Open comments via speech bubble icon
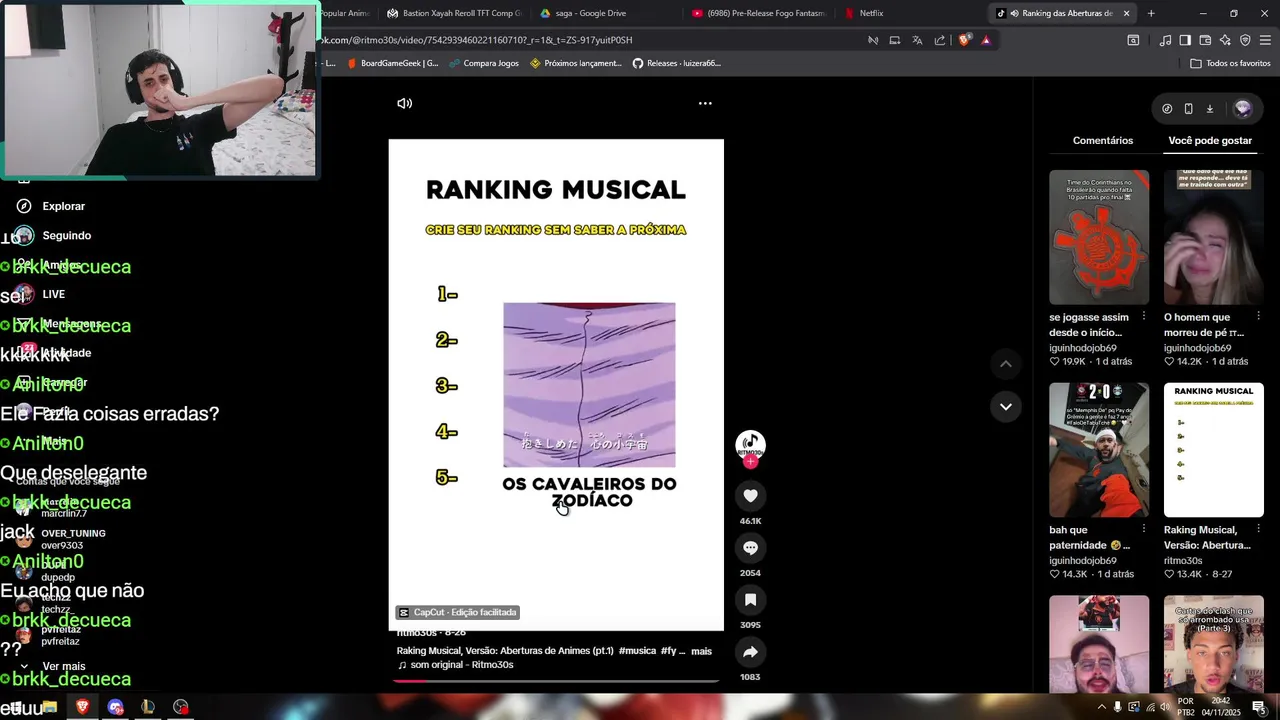The image size is (1280, 720). [750, 547]
